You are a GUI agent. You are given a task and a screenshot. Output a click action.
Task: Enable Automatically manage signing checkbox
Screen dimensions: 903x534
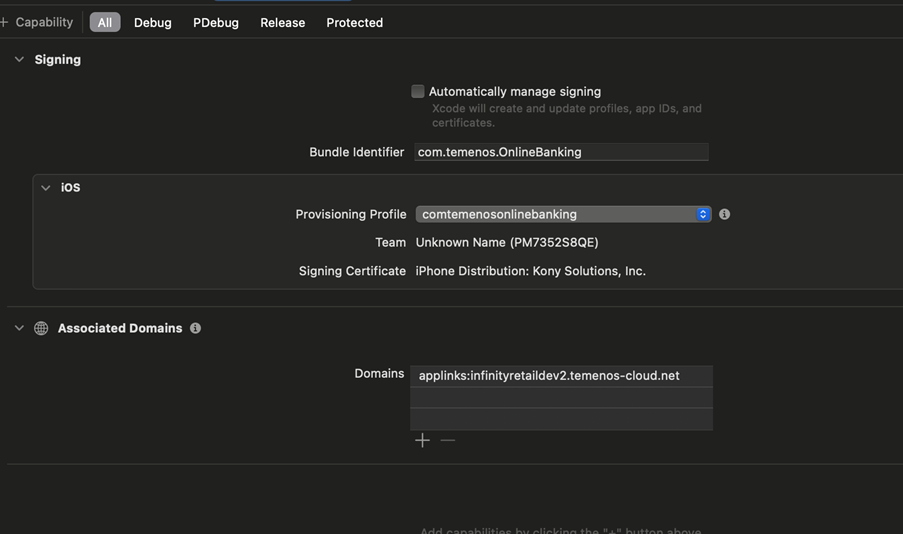(x=418, y=92)
